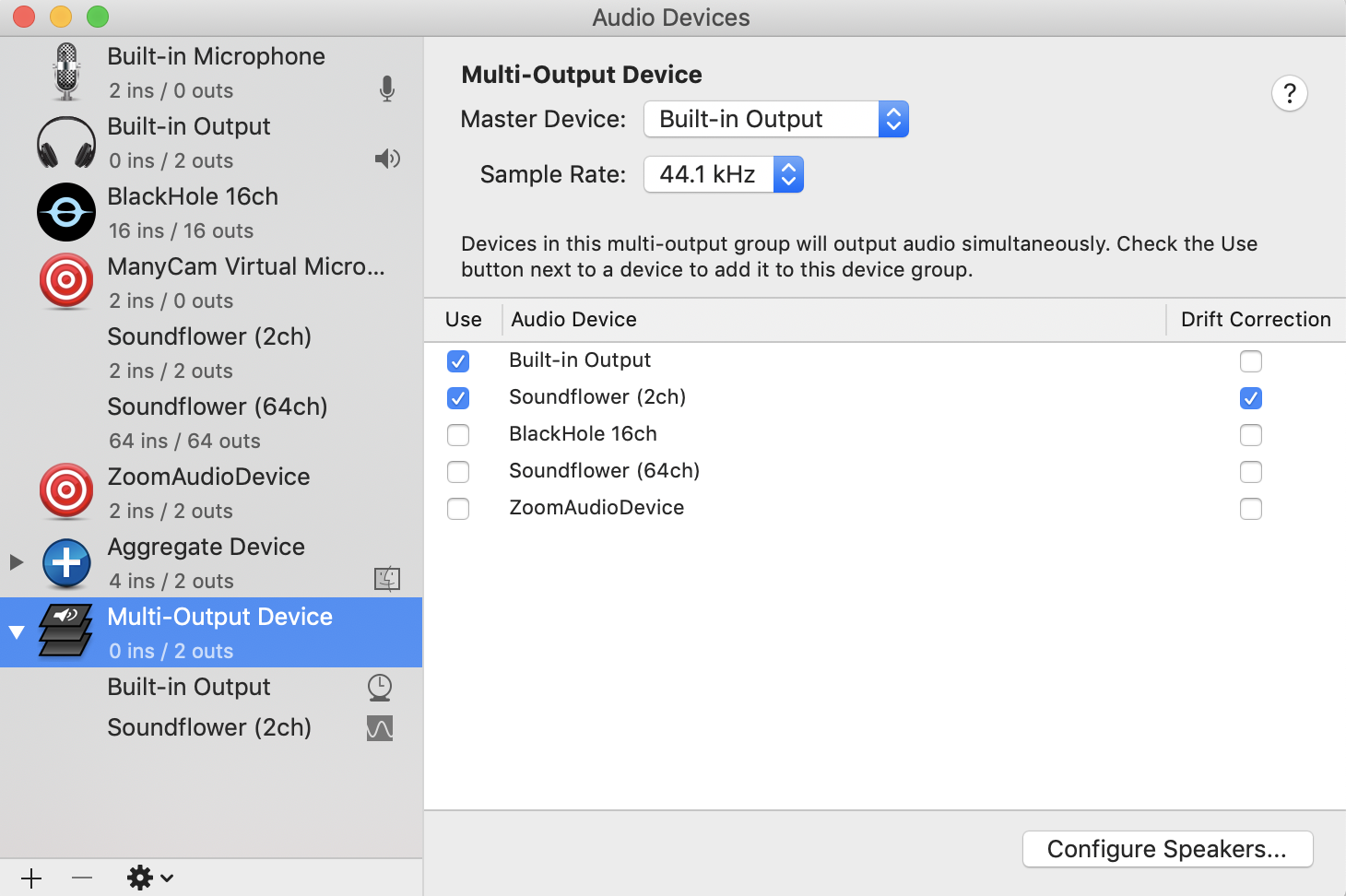Screen dimensions: 1346x896
Task: Click the ZoomAudioDevice target icon
Action: point(66,491)
